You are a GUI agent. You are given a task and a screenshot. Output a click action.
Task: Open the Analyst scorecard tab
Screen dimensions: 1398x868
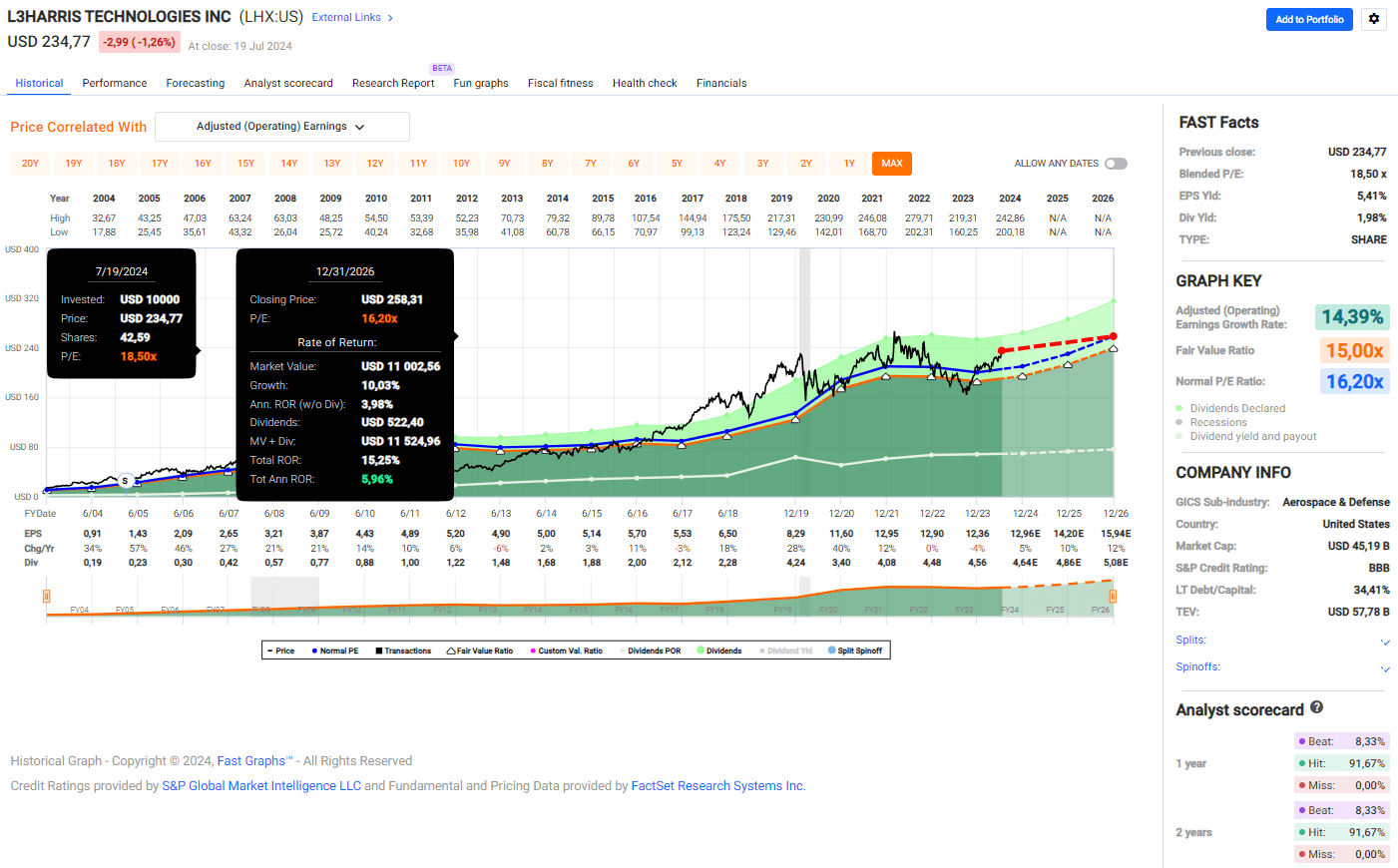click(x=288, y=84)
